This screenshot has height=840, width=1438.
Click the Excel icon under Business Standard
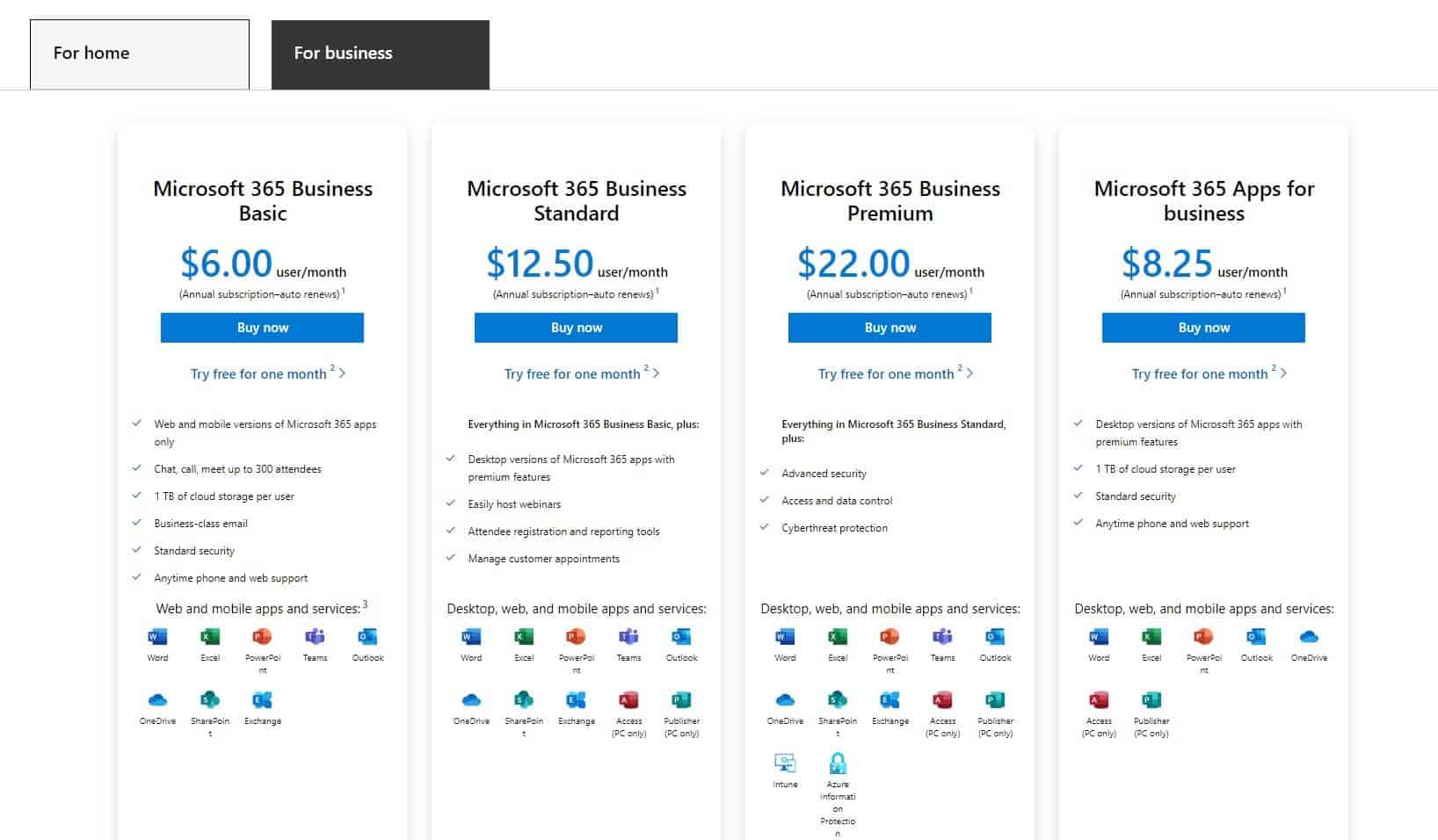coord(524,637)
